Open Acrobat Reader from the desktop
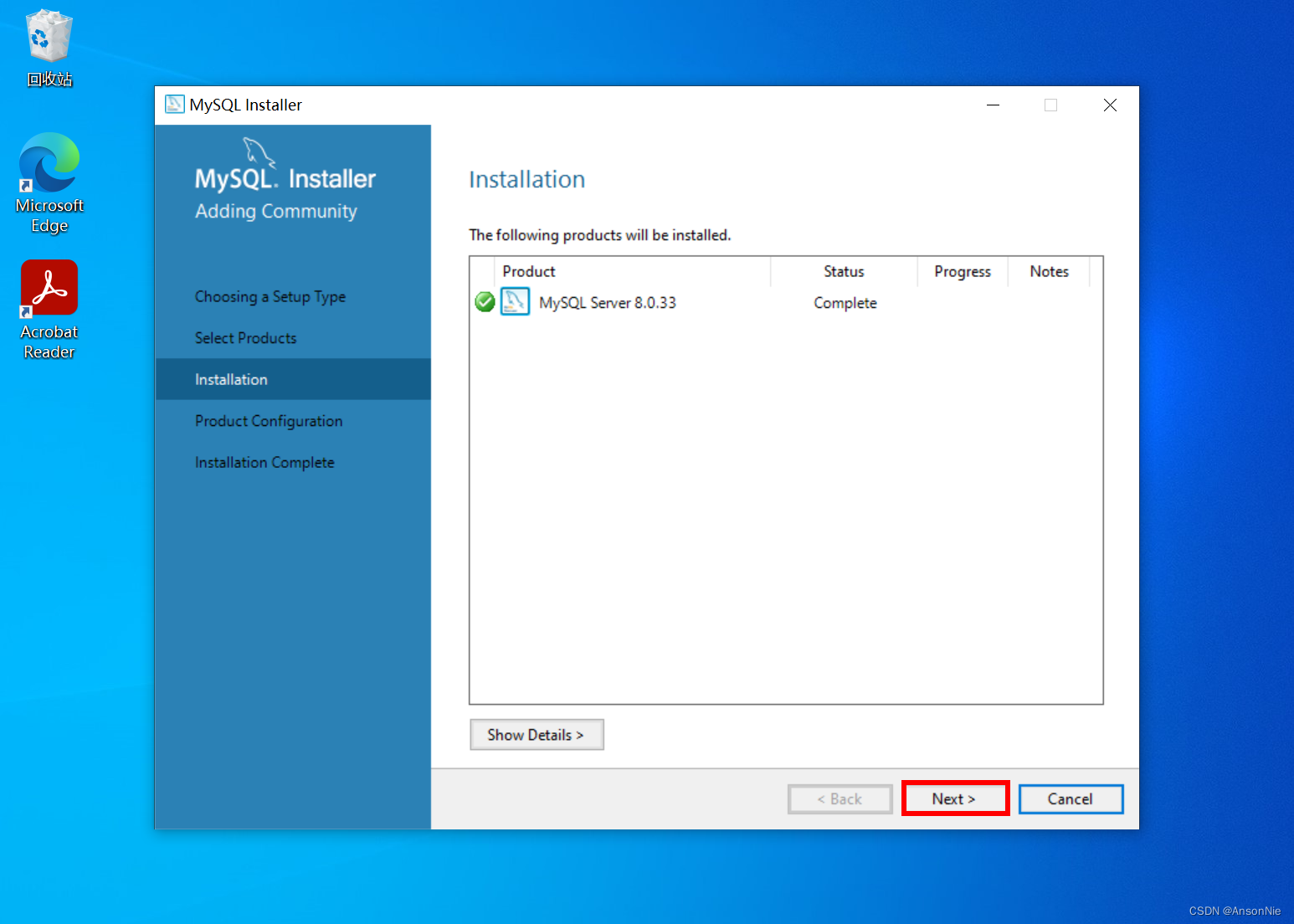 click(49, 287)
